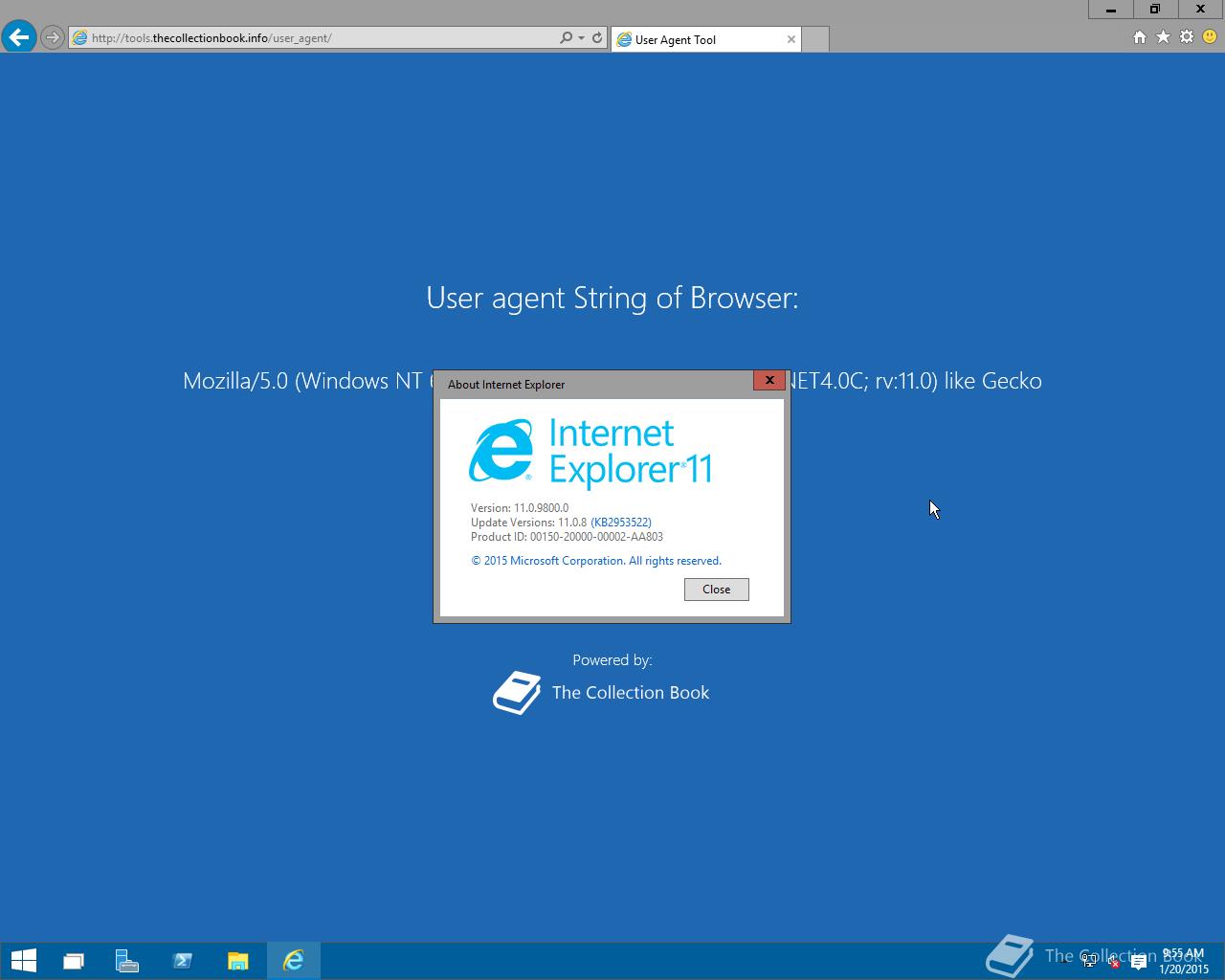Click the Collection Book logo on page
This screenshot has width=1225, height=980.
(x=601, y=693)
